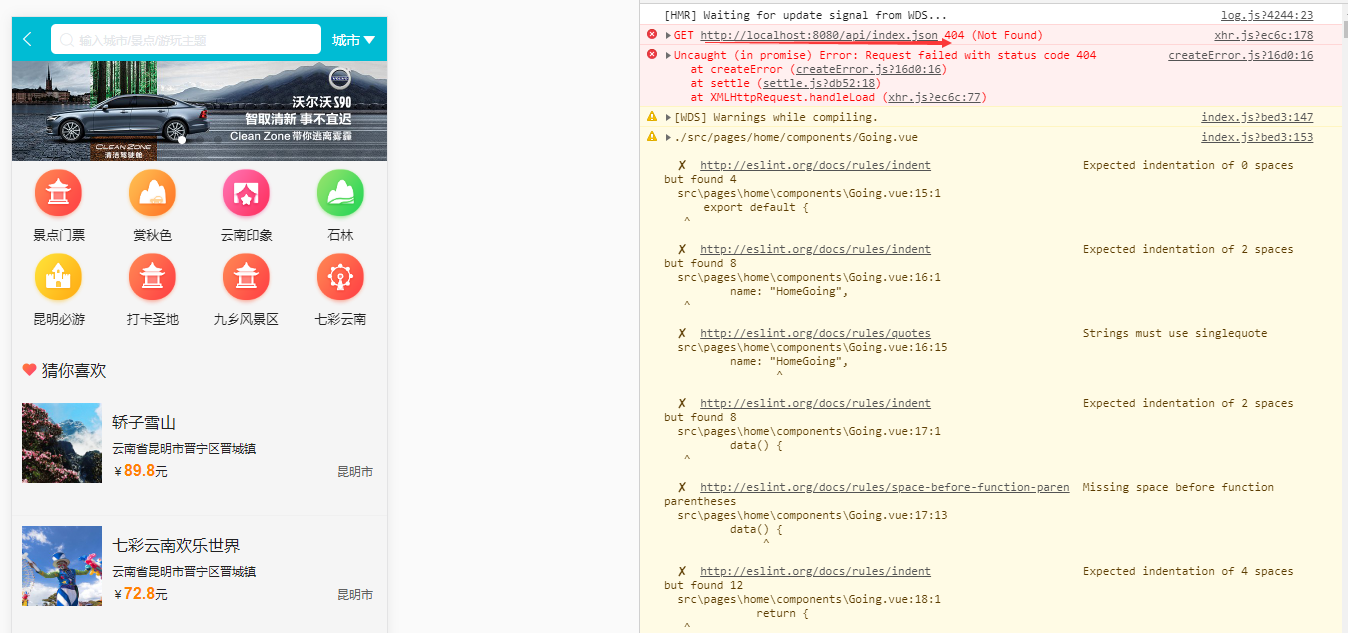Open the 景点门票 category icon
Image resolution: width=1348 pixels, height=633 pixels.
pos(58,193)
